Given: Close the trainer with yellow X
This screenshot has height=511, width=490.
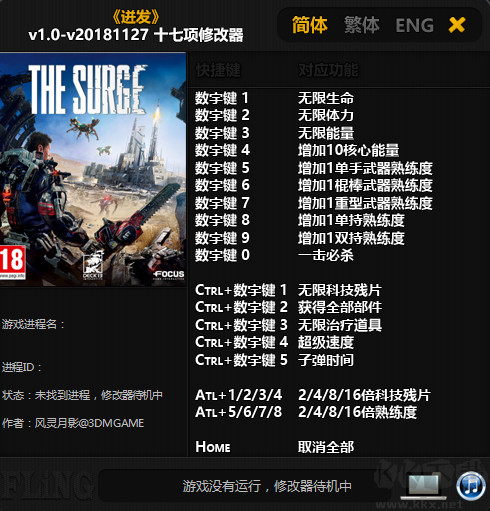Looking at the screenshot, I should pos(457,25).
